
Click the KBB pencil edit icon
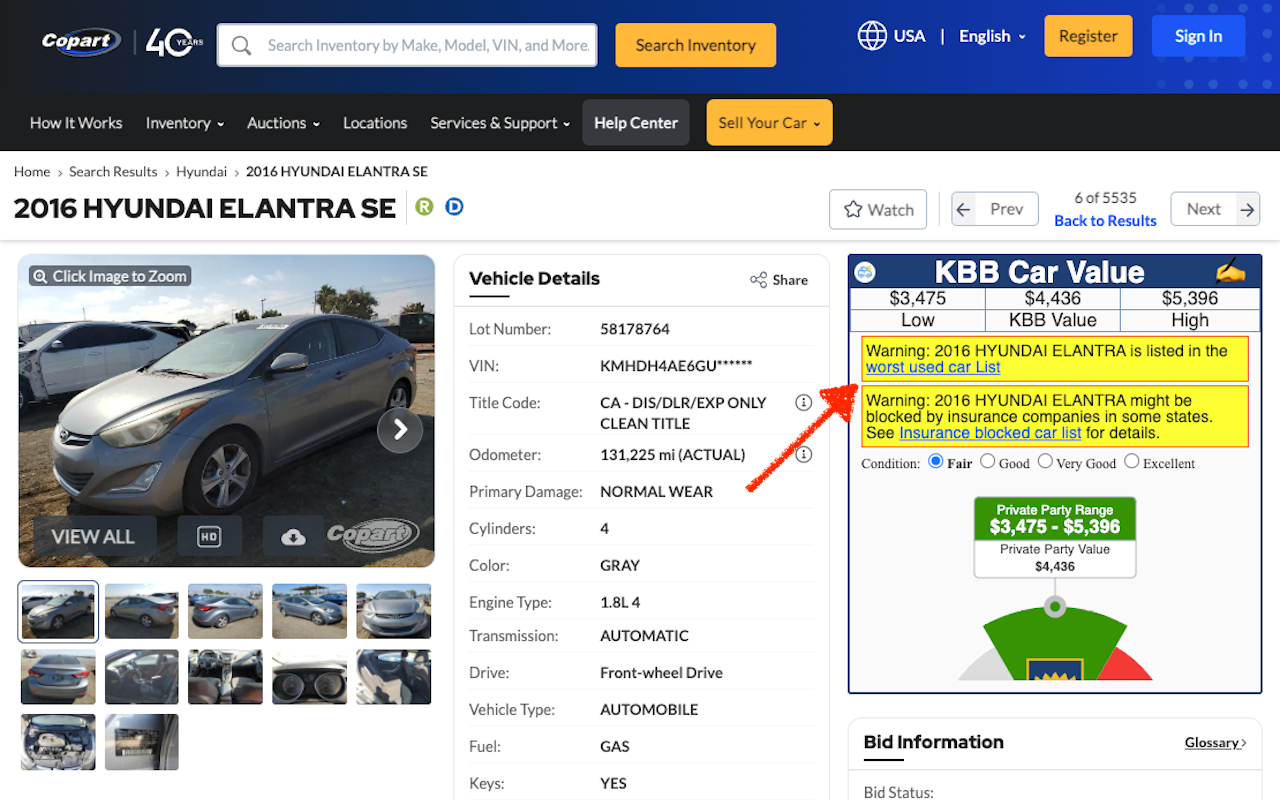point(1230,271)
